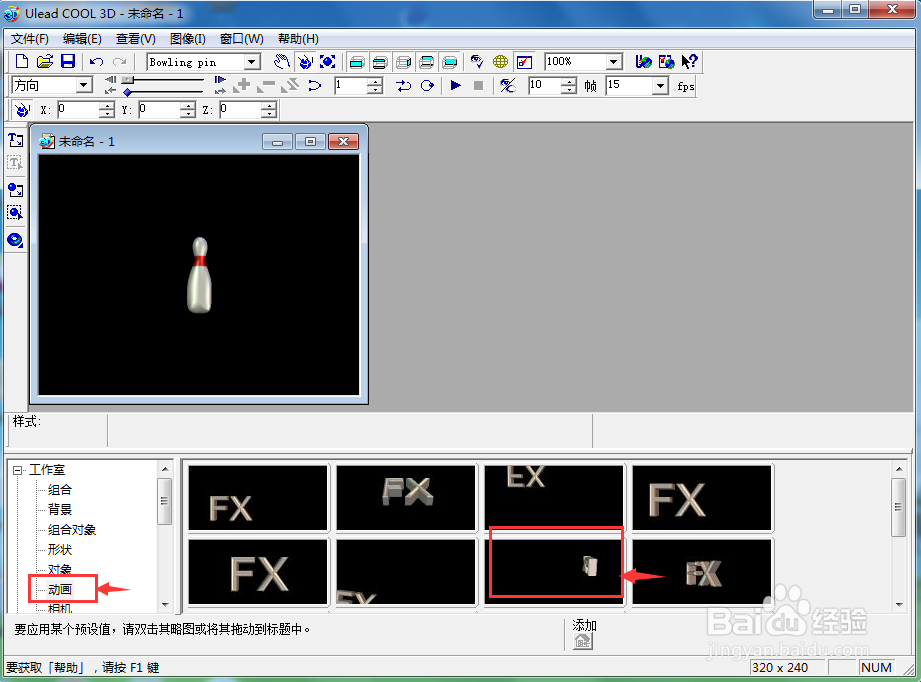Select 组合对象 in the tree

click(72, 529)
